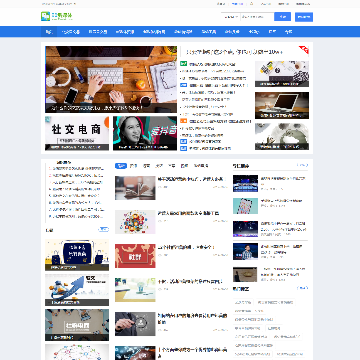Open the phone on teal background thumbnail
The image size is (360, 360).
coord(245,206)
